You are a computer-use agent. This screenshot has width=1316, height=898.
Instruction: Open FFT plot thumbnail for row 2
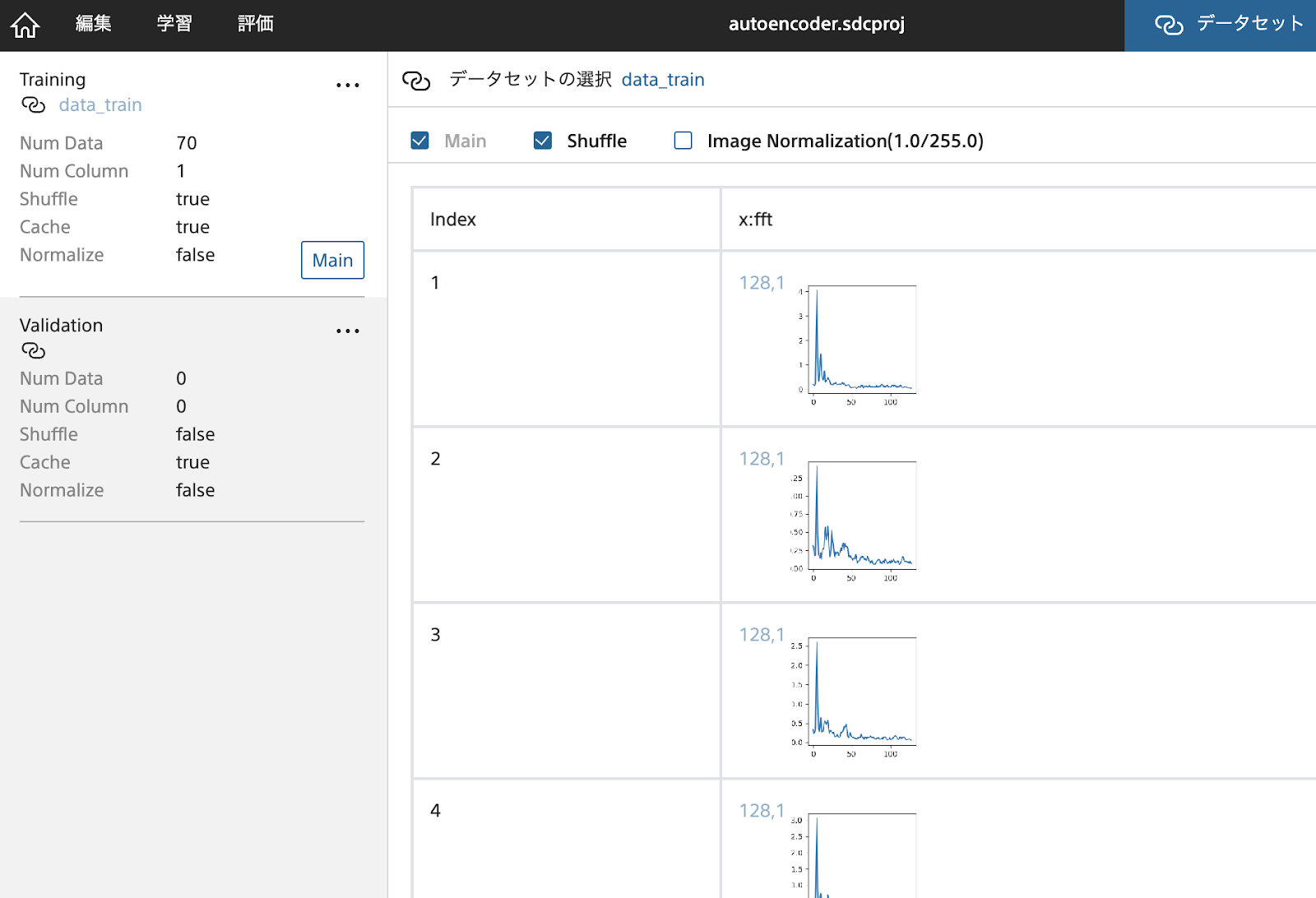tap(855, 518)
